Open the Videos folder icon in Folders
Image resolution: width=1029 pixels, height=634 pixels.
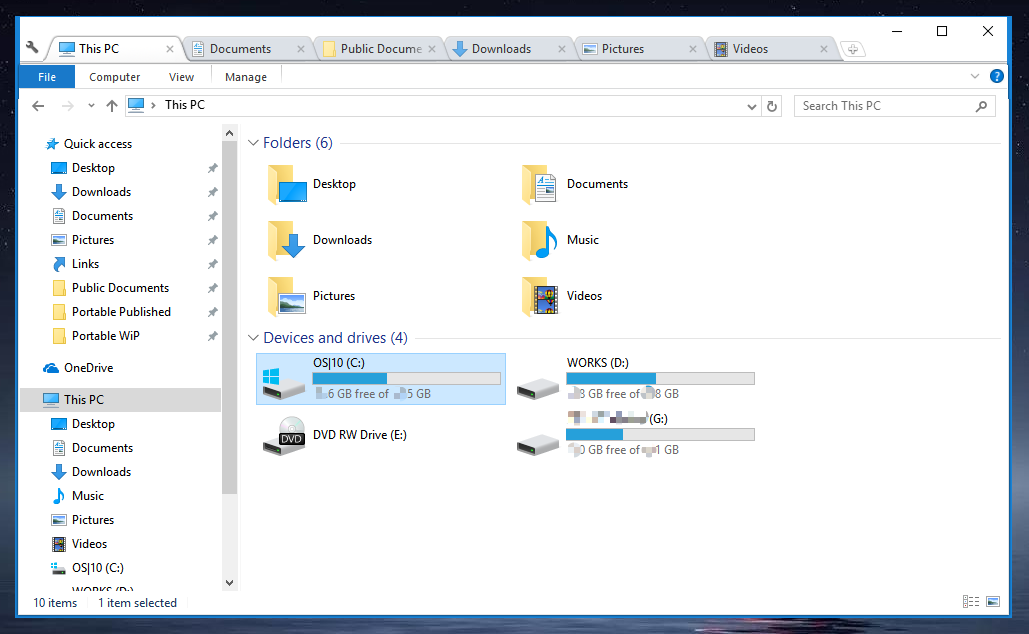point(540,296)
